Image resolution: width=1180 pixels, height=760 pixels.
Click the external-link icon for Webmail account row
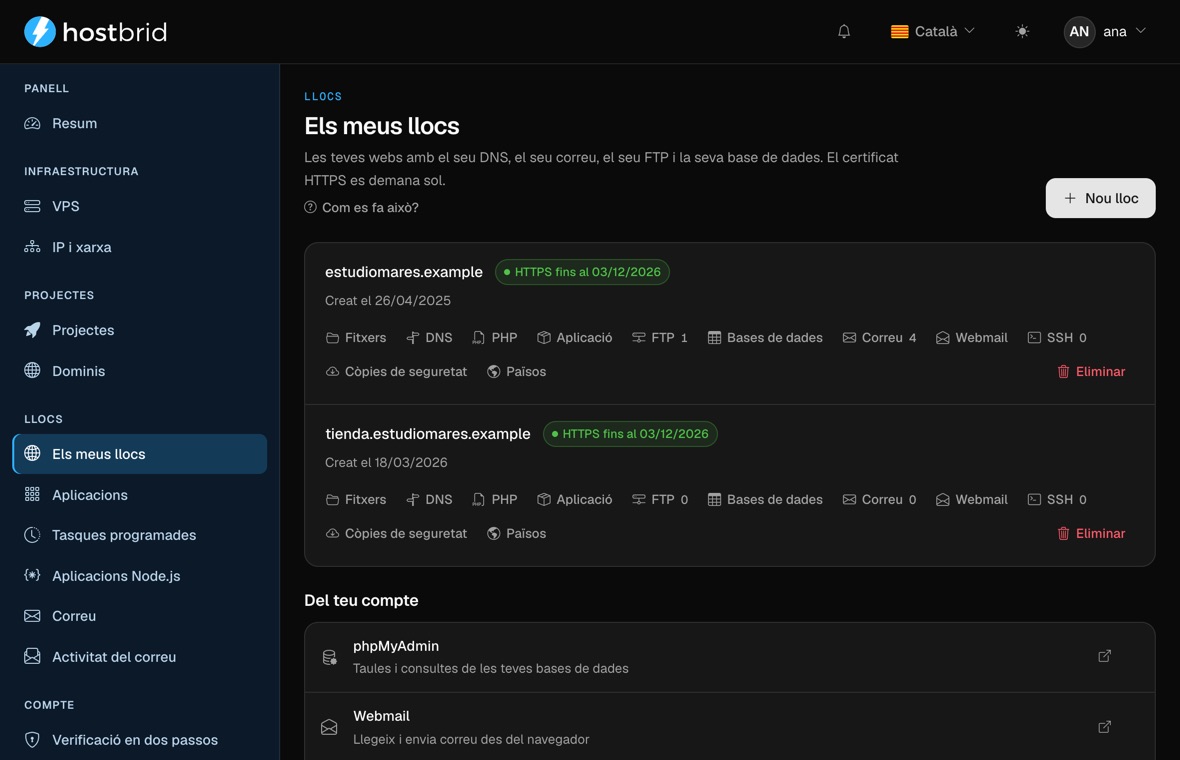(x=1104, y=727)
